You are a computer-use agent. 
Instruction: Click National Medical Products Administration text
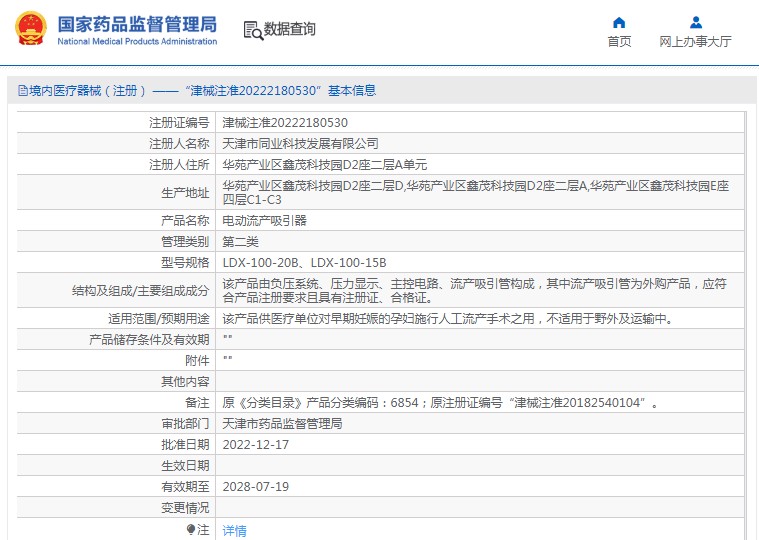click(137, 42)
